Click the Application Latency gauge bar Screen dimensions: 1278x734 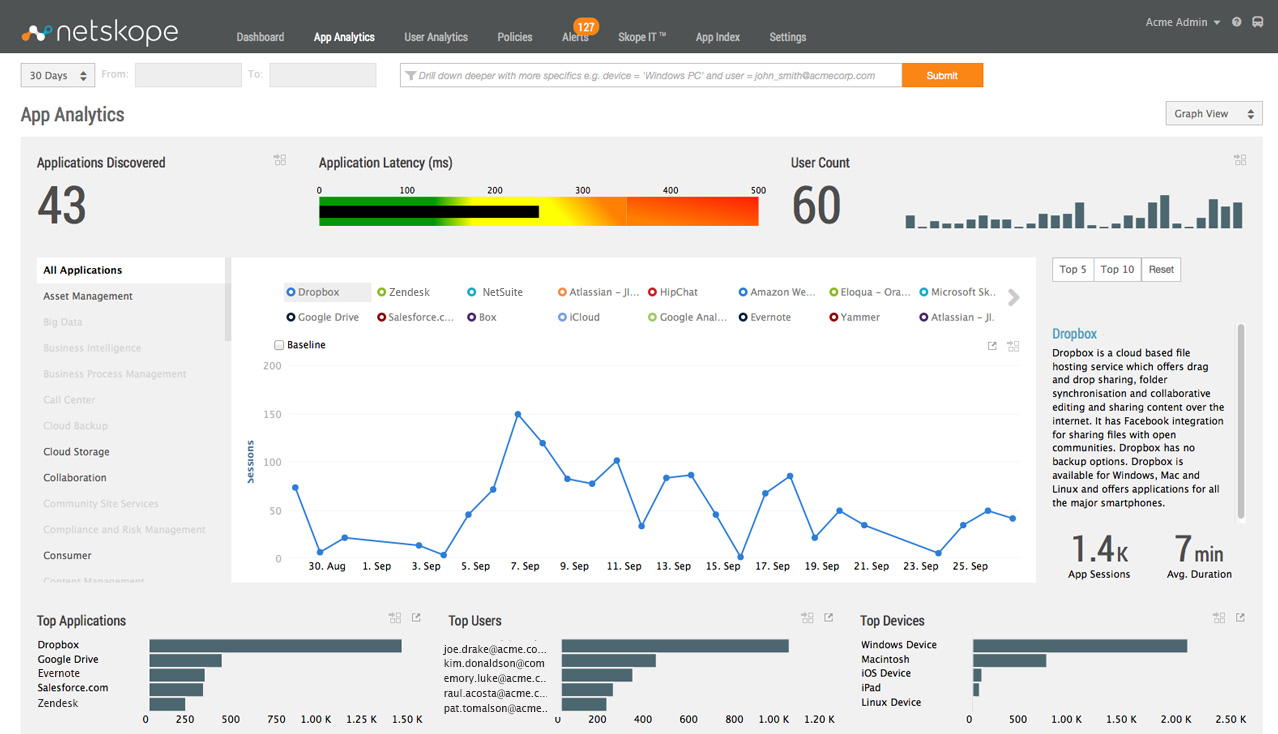(x=538, y=211)
